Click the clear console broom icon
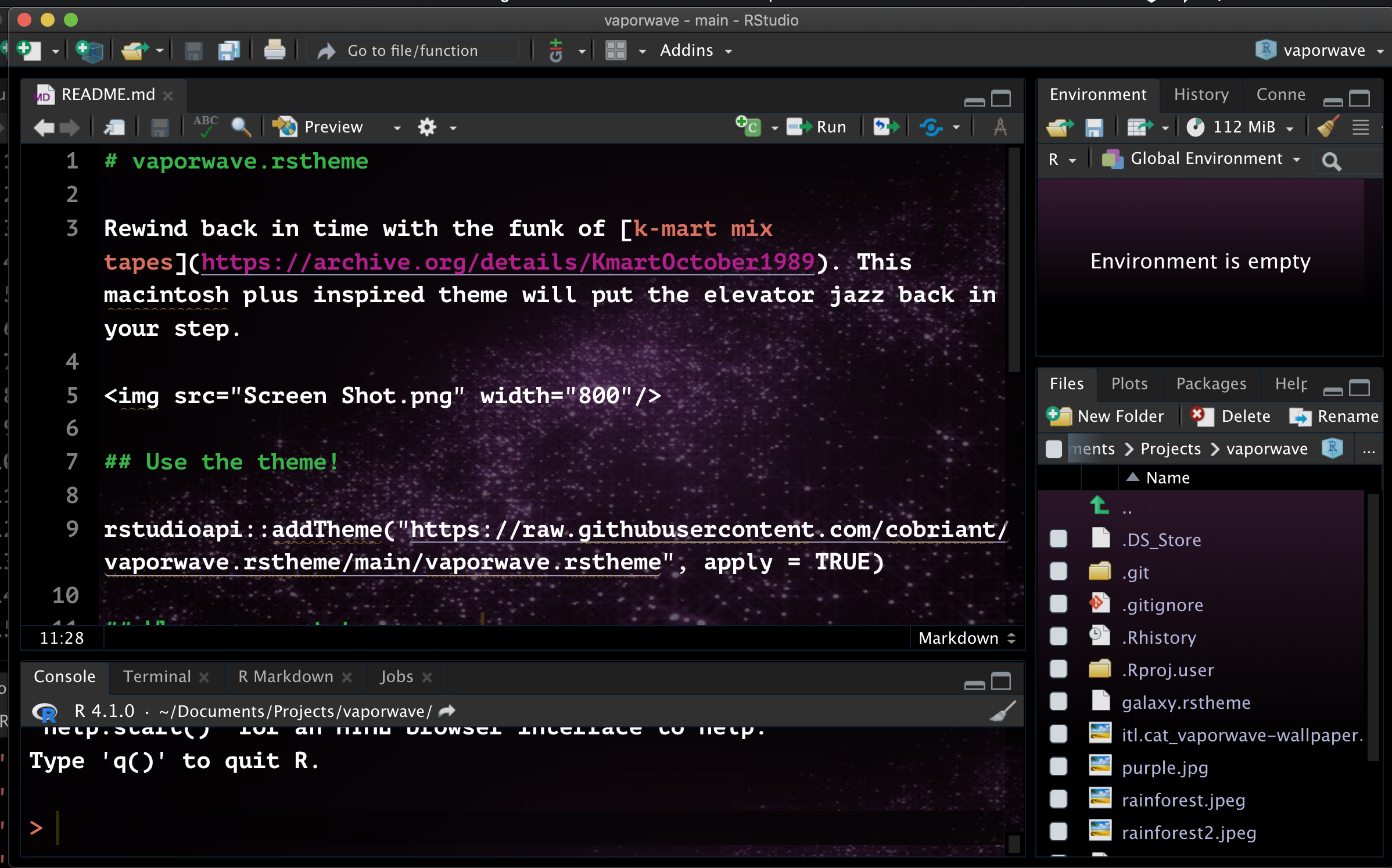This screenshot has width=1392, height=868. point(1003,711)
